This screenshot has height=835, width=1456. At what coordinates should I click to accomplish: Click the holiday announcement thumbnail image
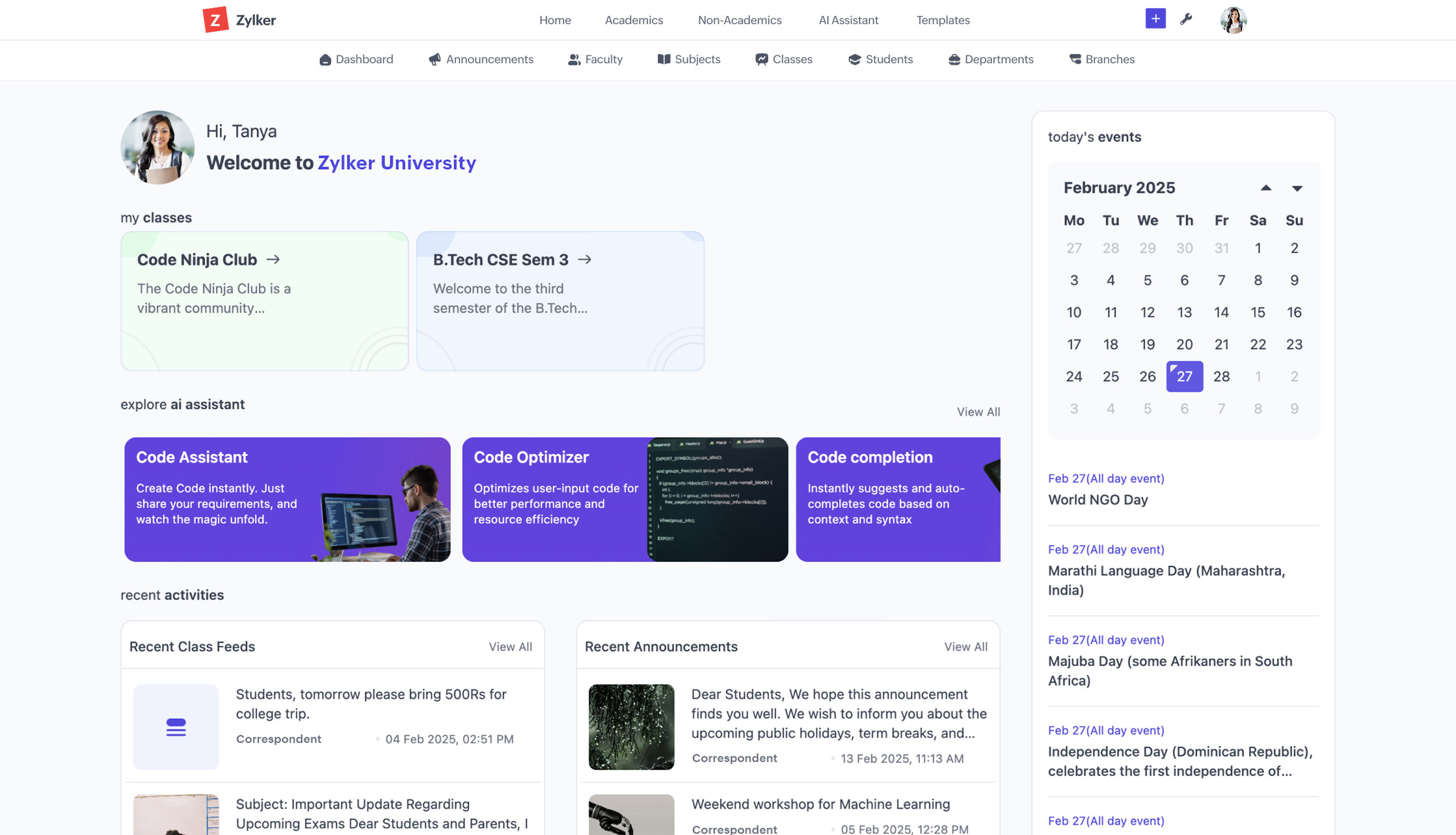(x=631, y=727)
